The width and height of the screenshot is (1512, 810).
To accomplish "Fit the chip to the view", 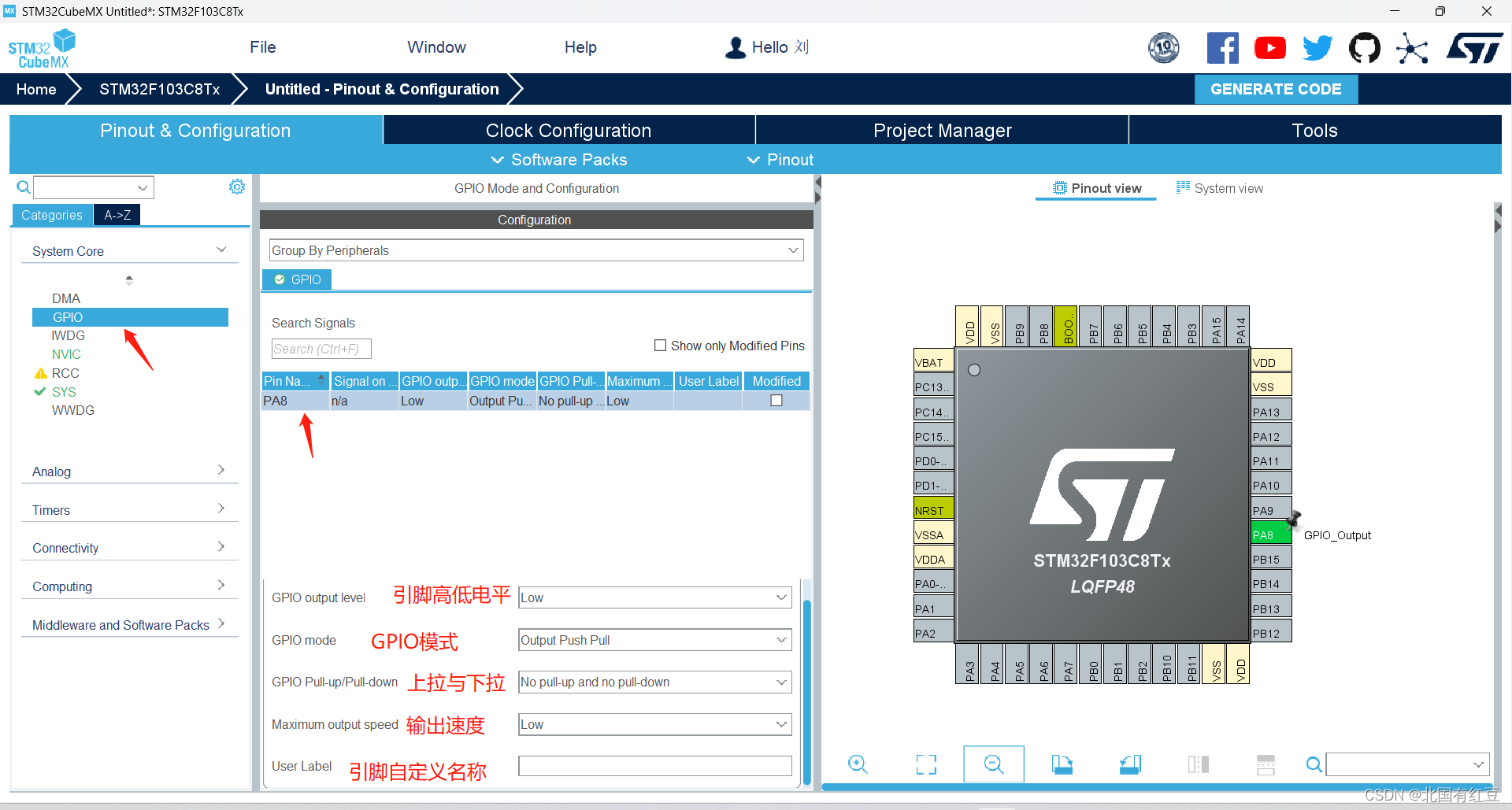I will (x=926, y=764).
